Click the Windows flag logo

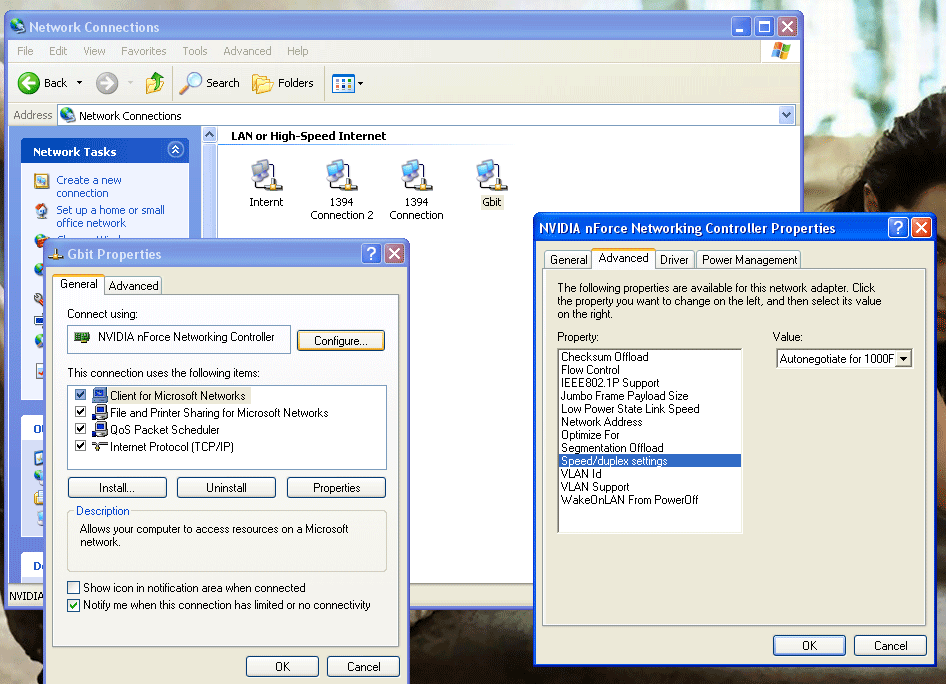pos(780,51)
